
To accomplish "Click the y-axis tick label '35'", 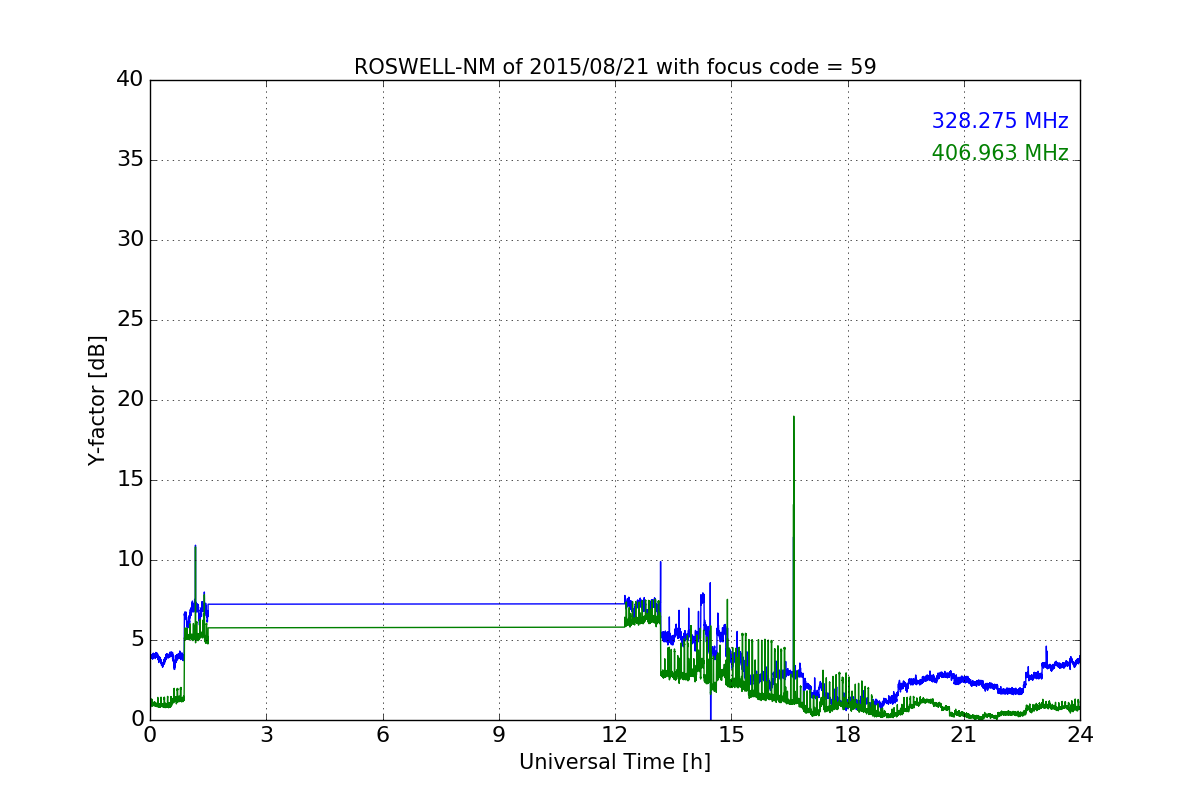I will pyautogui.click(x=130, y=160).
